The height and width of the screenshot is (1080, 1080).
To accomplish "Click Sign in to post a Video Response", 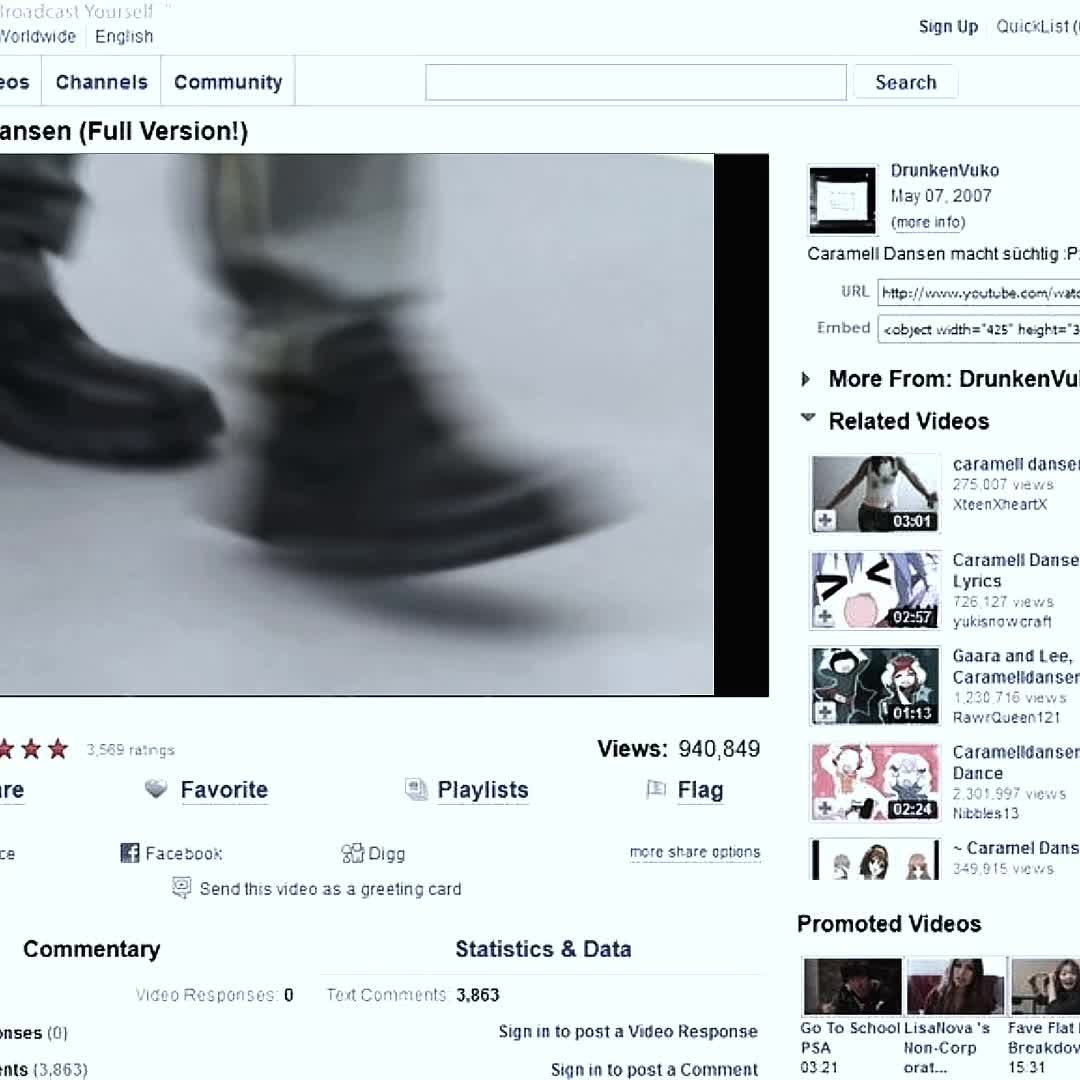I will 628,1031.
